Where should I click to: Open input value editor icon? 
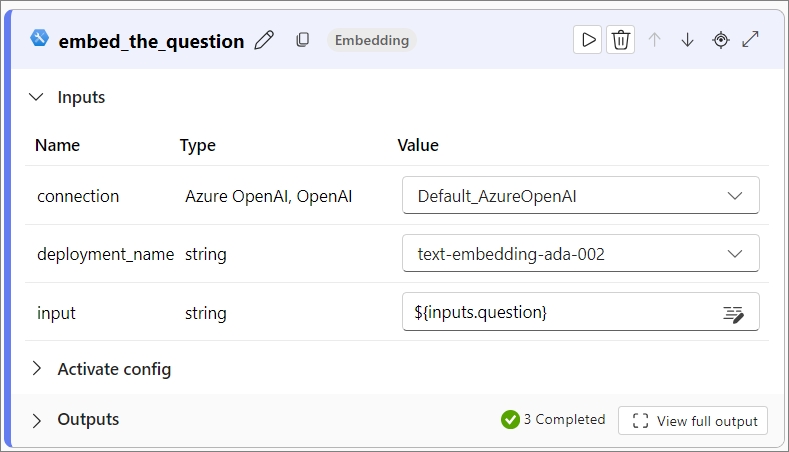(x=734, y=313)
